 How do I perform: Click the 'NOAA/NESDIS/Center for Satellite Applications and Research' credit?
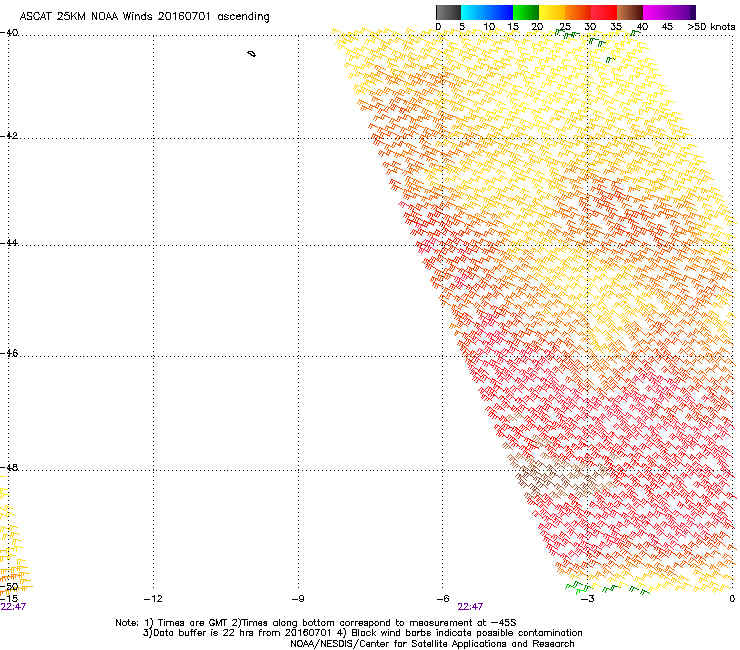point(432,644)
